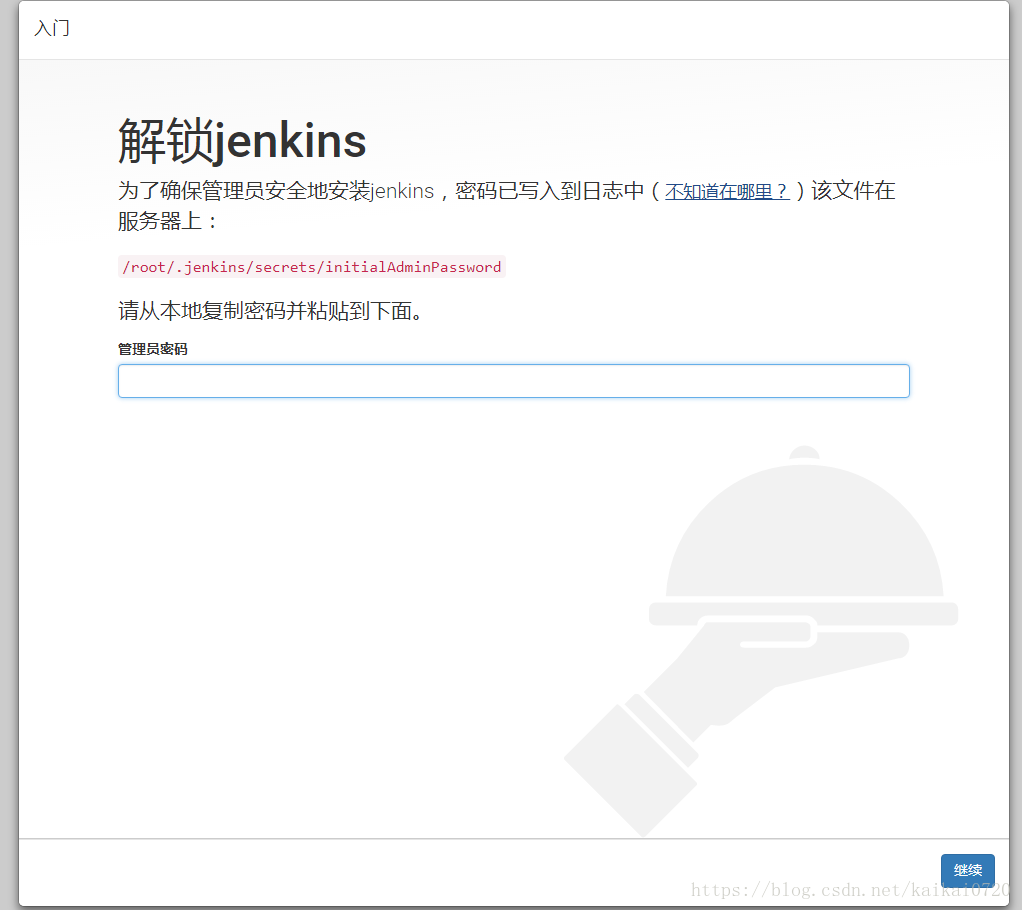The image size is (1022, 910).
Task: Click the 入门 header title
Action: tap(51, 29)
